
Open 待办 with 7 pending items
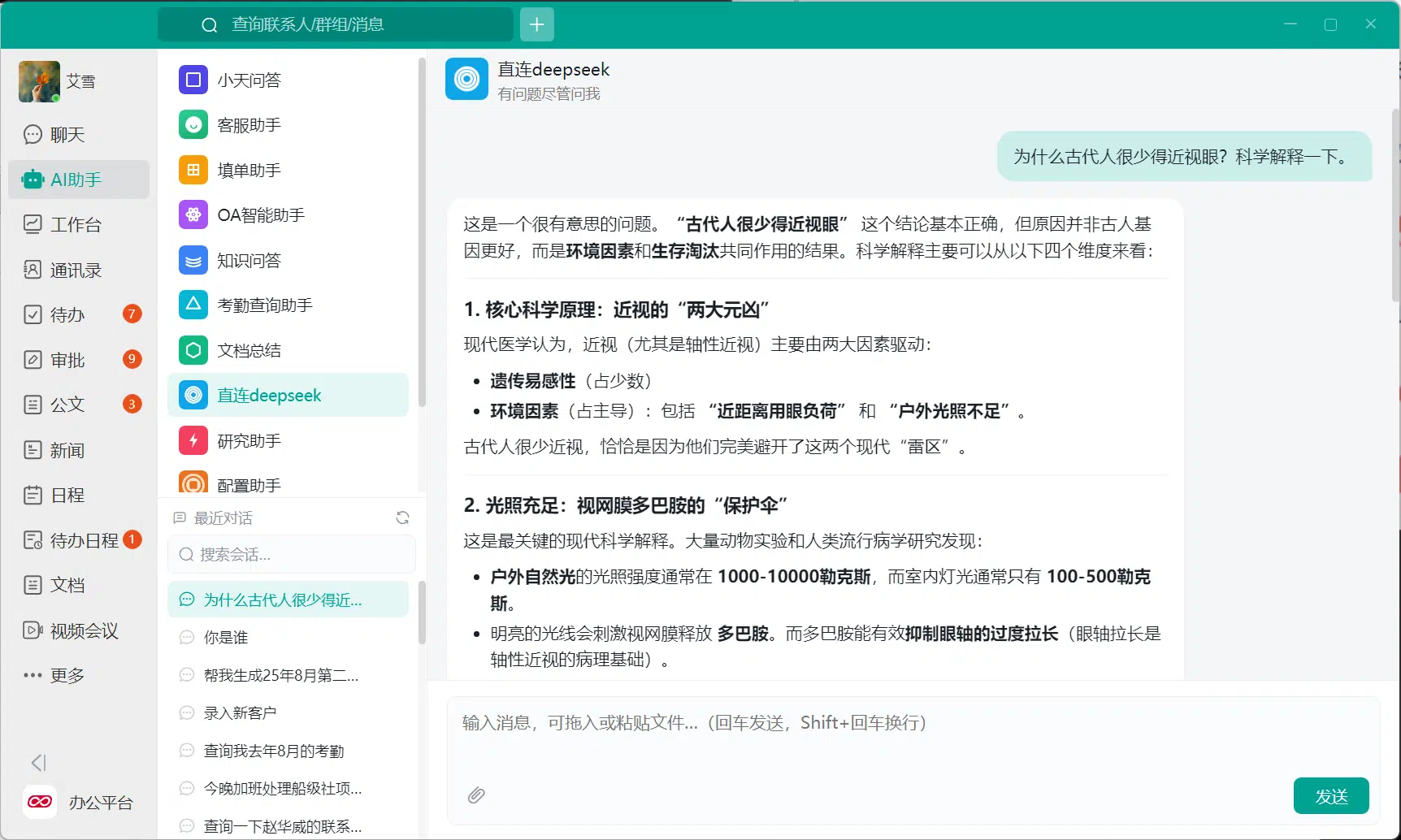(79, 314)
